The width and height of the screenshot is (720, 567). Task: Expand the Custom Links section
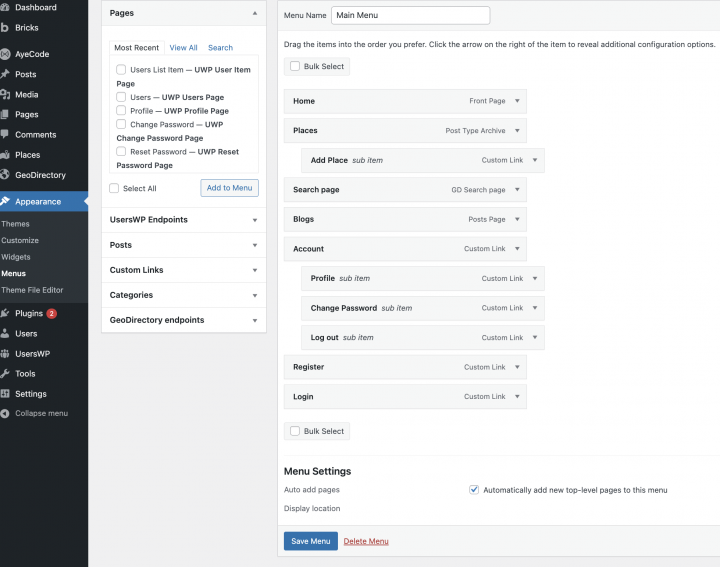(x=254, y=270)
